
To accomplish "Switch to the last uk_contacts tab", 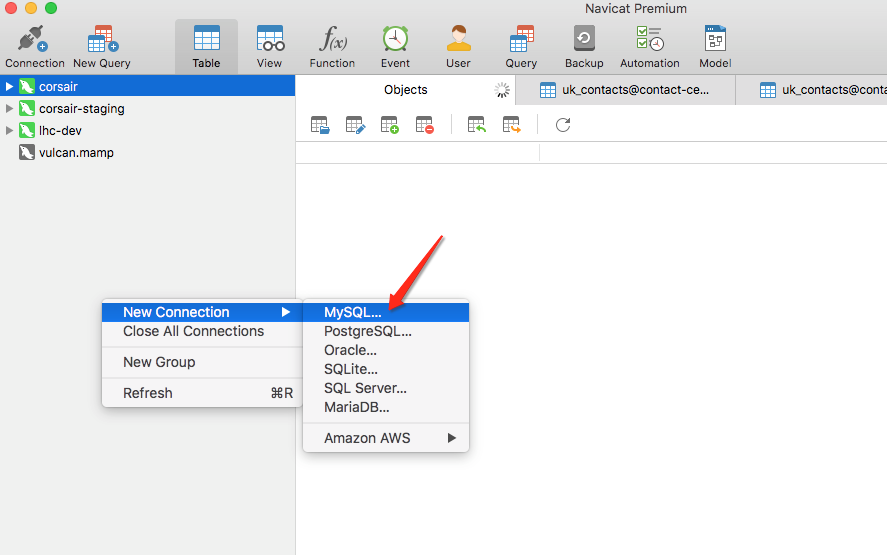I will (811, 90).
